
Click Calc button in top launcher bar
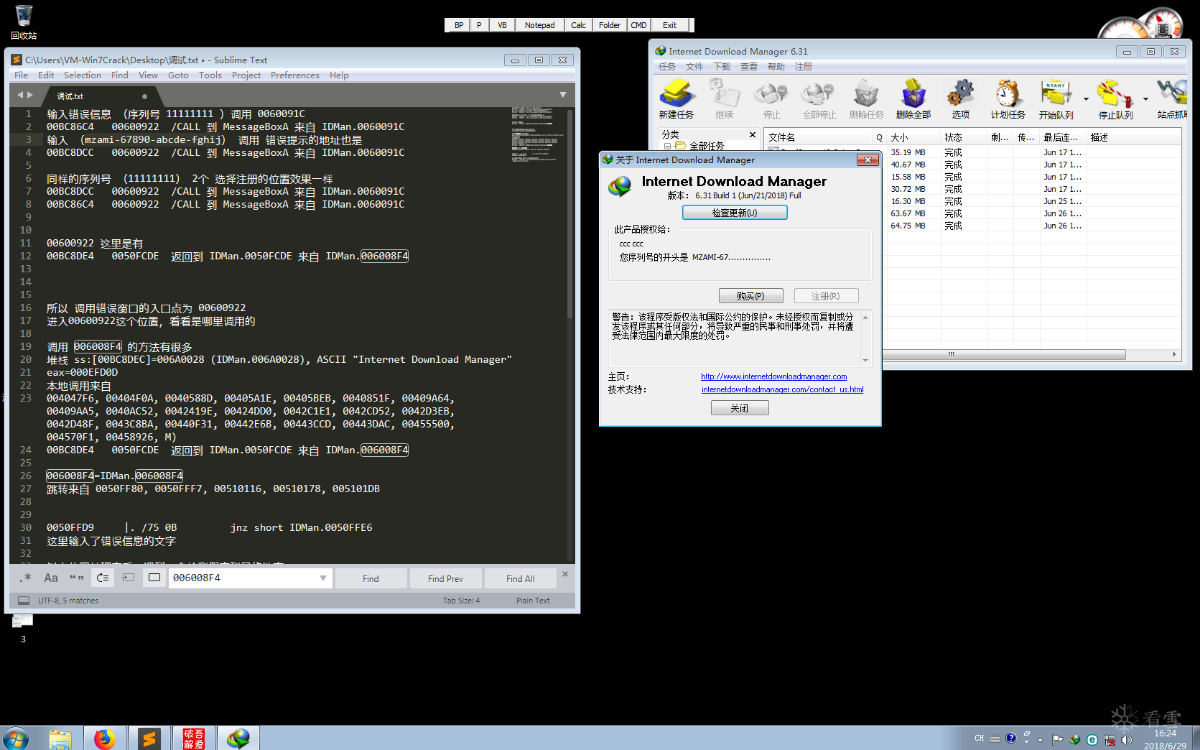[x=578, y=25]
